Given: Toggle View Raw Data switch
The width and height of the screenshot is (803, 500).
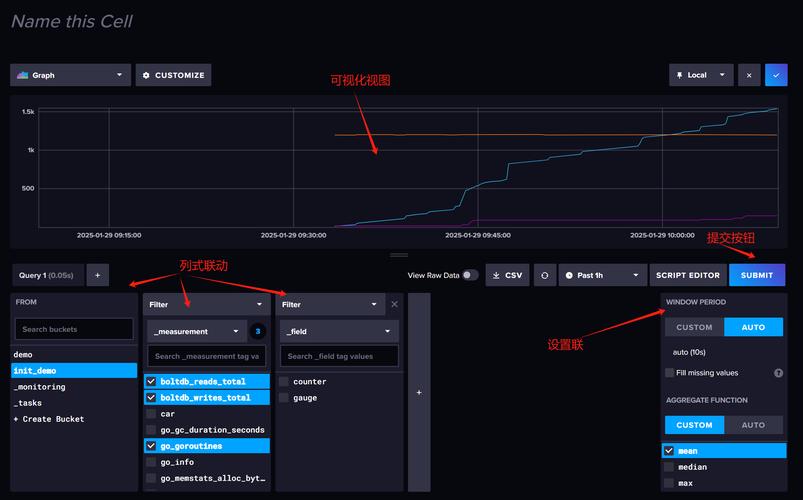Looking at the screenshot, I should click(470, 275).
